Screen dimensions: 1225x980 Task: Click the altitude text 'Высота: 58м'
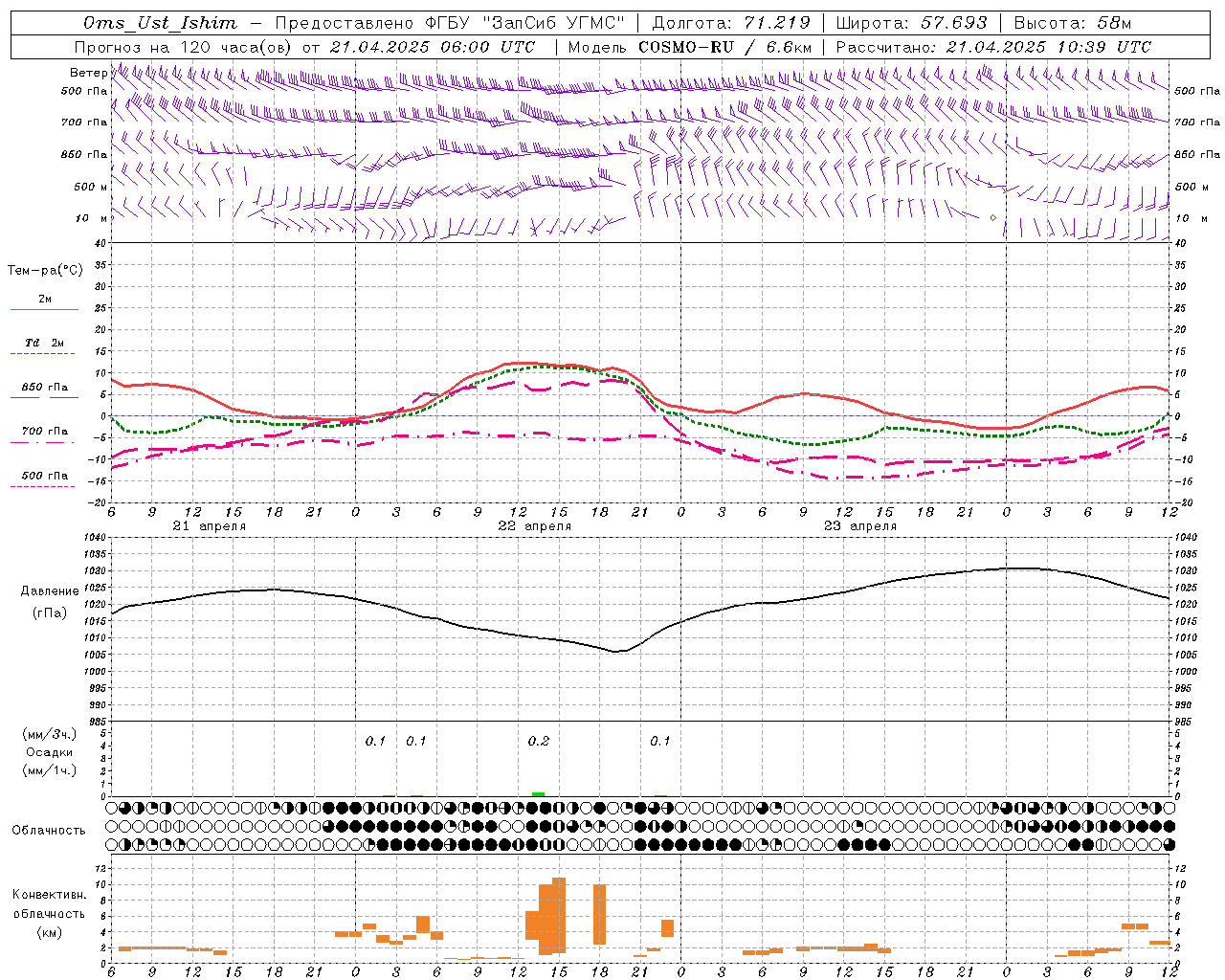pos(1072,23)
